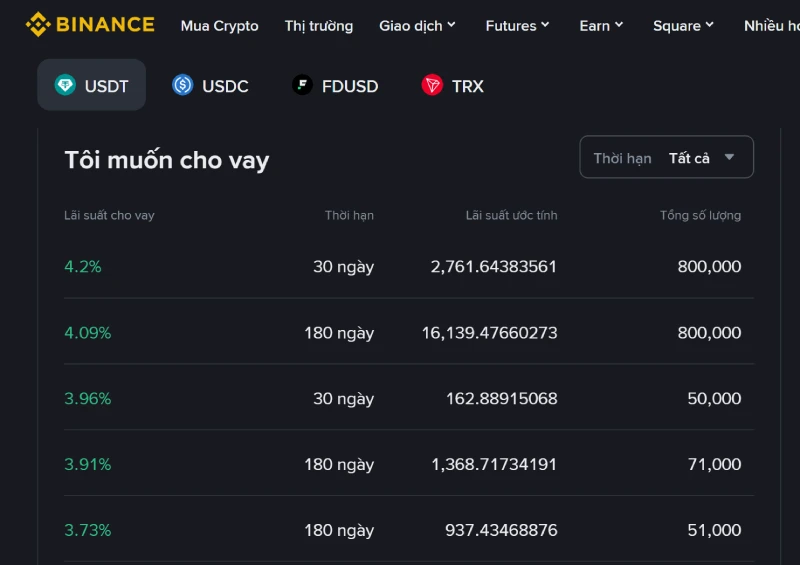Viewport: 800px width, 565px height.
Task: Go to Thị trường markets page
Action: tap(318, 26)
